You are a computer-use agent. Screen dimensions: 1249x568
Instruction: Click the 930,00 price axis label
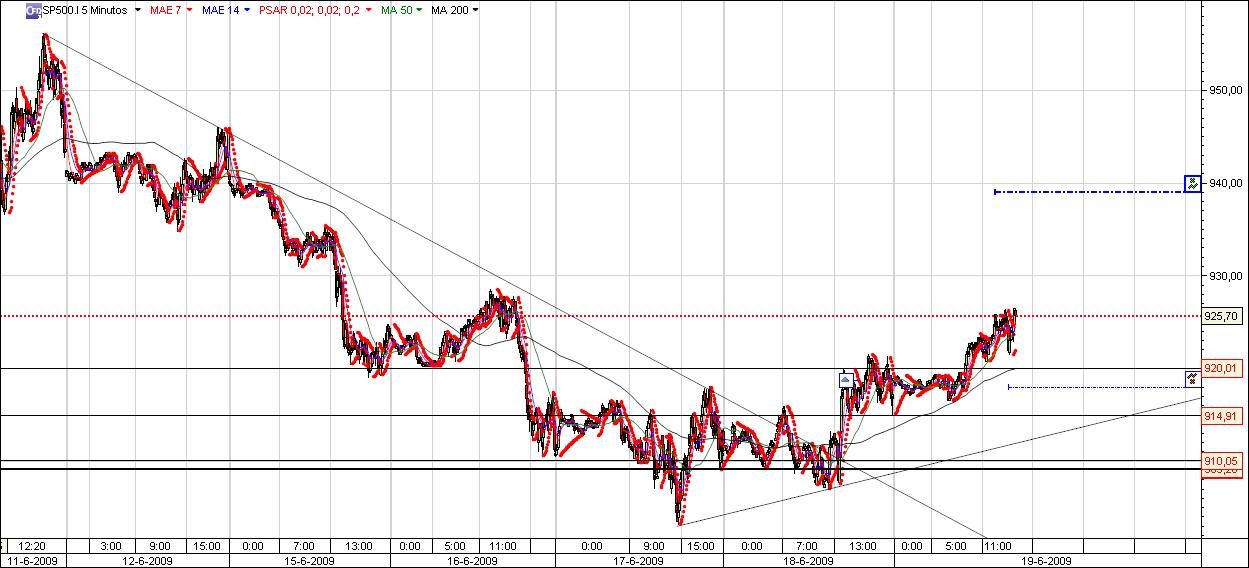1224,275
